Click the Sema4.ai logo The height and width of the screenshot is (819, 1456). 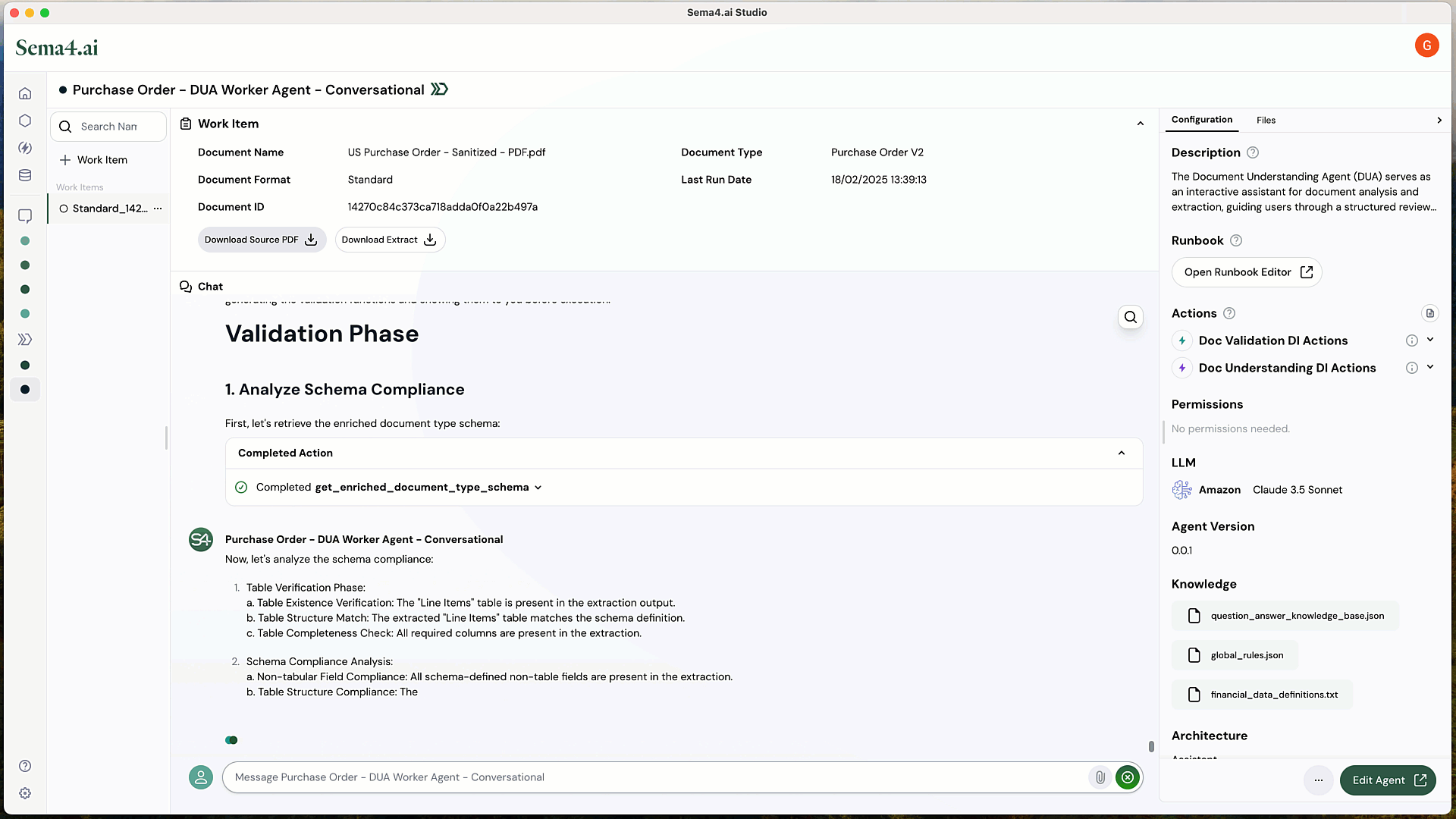coord(57,48)
